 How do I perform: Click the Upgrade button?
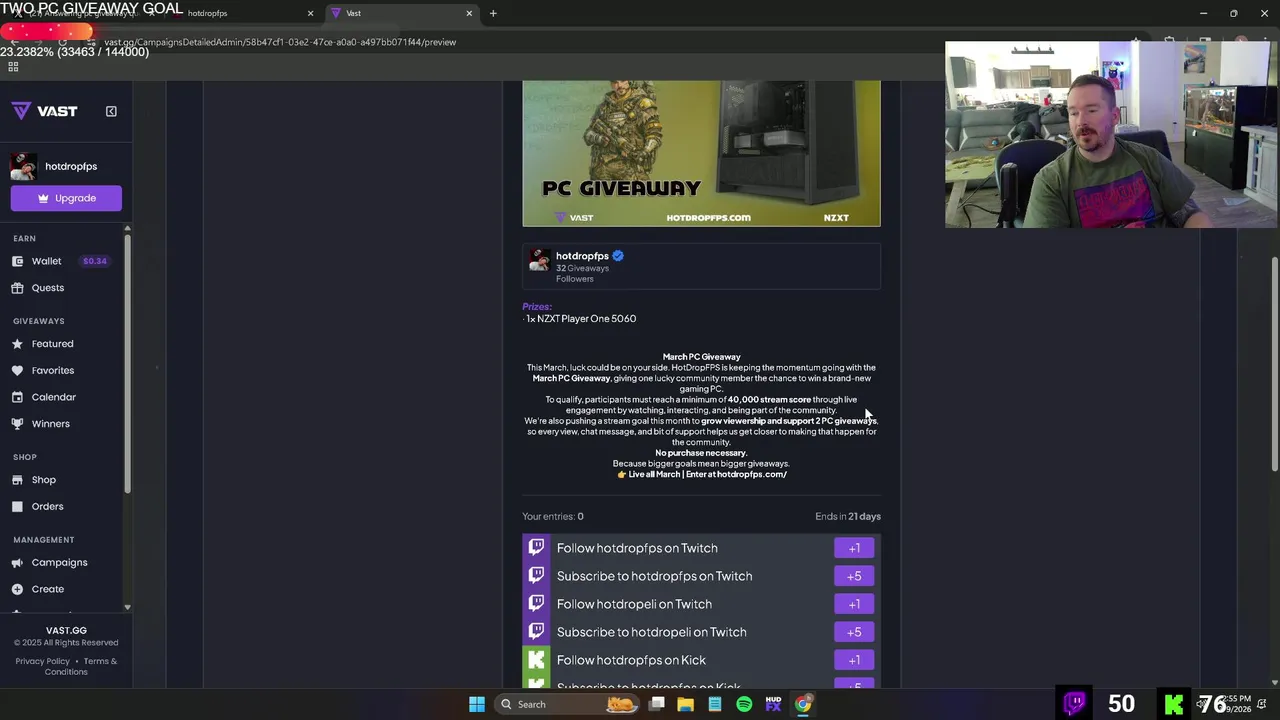(x=66, y=198)
